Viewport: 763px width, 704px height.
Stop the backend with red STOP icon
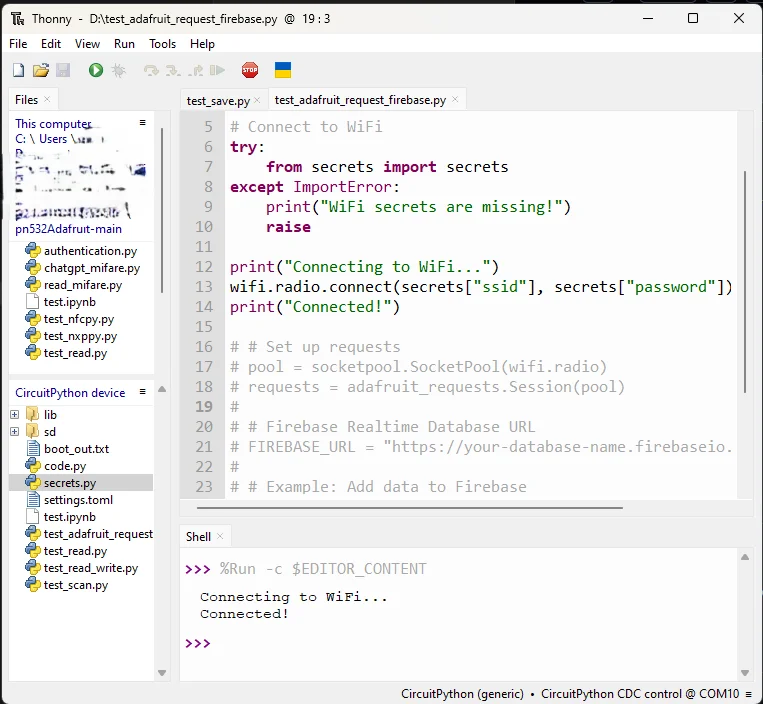250,70
